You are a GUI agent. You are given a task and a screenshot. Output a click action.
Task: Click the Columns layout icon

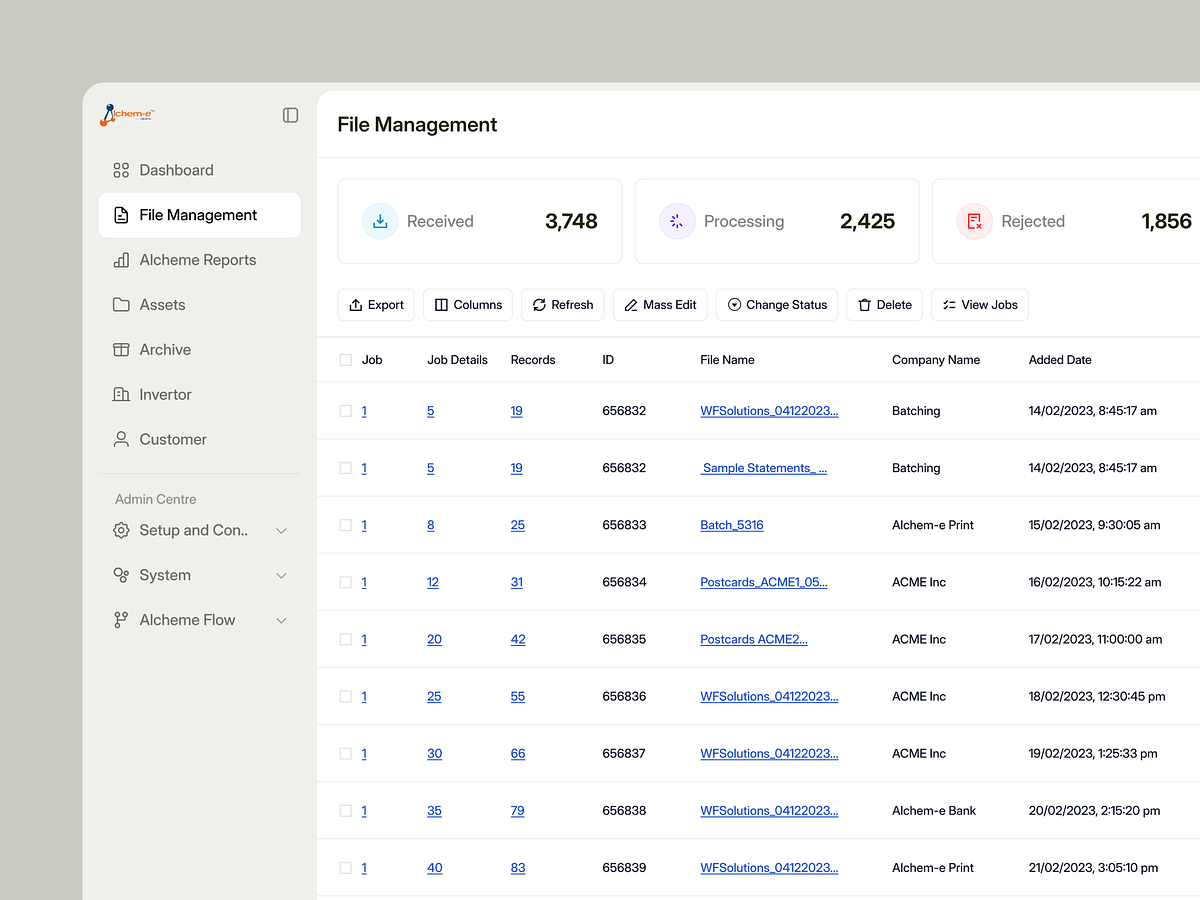pyautogui.click(x=442, y=305)
